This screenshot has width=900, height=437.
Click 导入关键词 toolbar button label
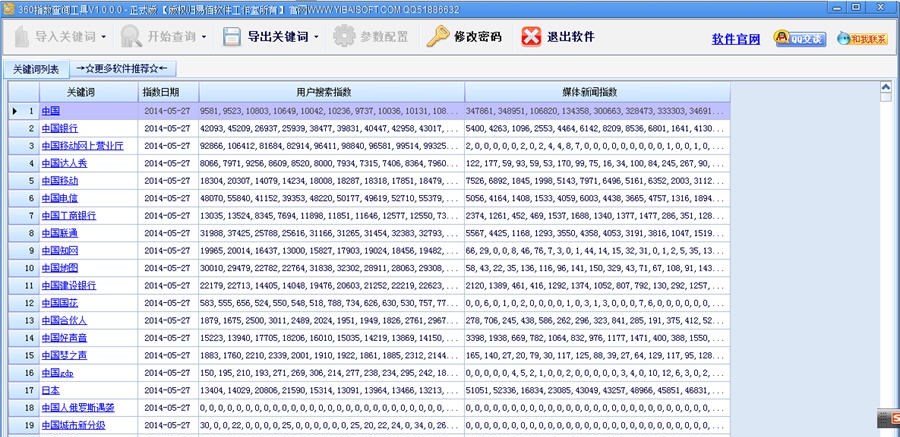point(65,37)
